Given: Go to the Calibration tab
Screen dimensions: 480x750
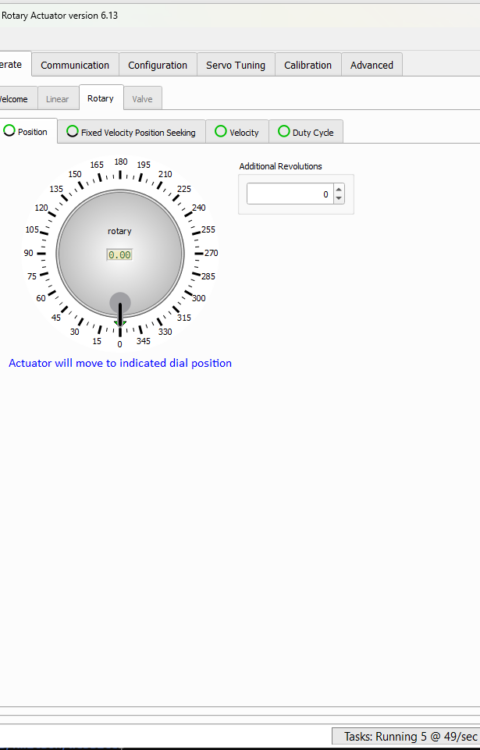Looking at the screenshot, I should click(x=308, y=65).
